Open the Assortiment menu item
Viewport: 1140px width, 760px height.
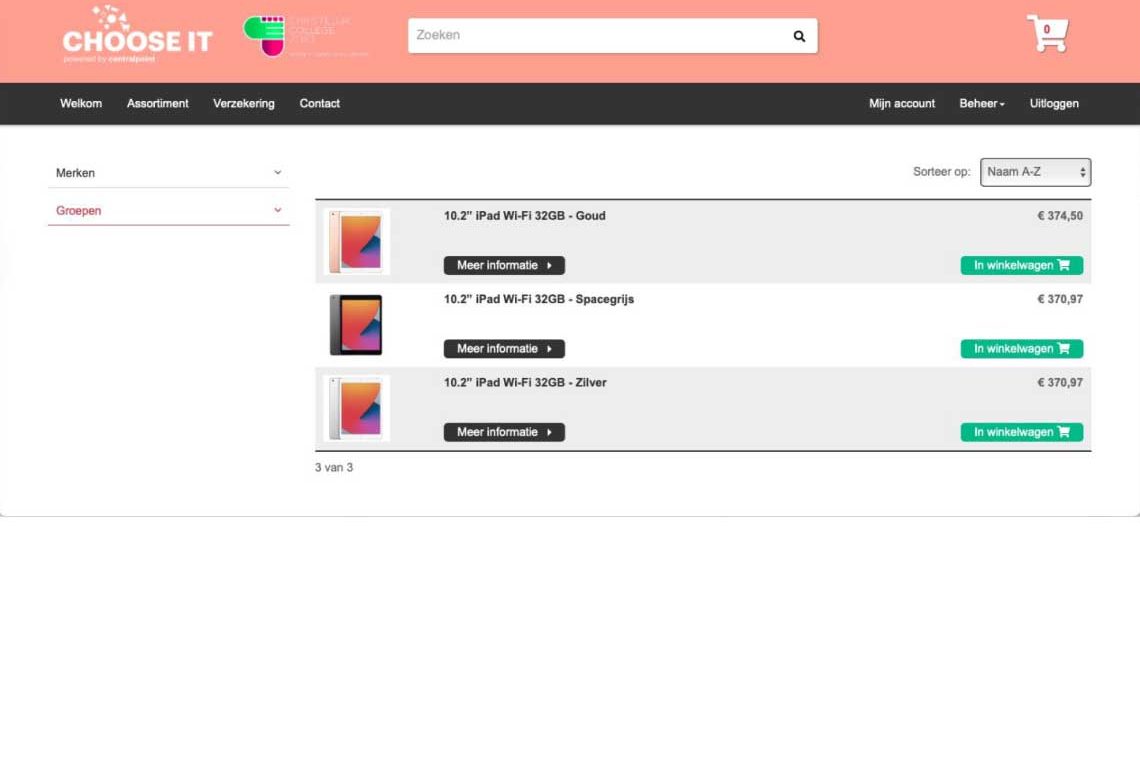[157, 103]
